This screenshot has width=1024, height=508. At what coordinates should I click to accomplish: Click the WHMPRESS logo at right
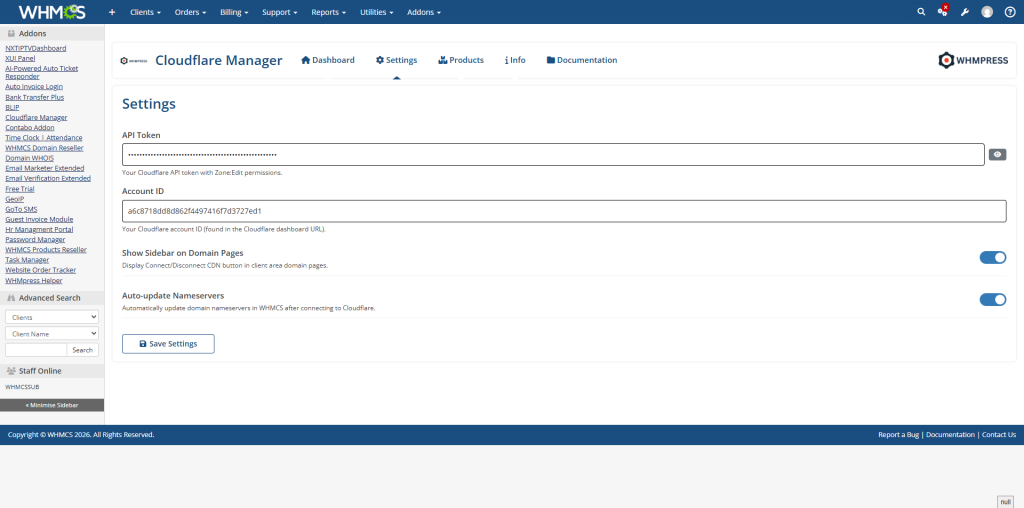973,60
